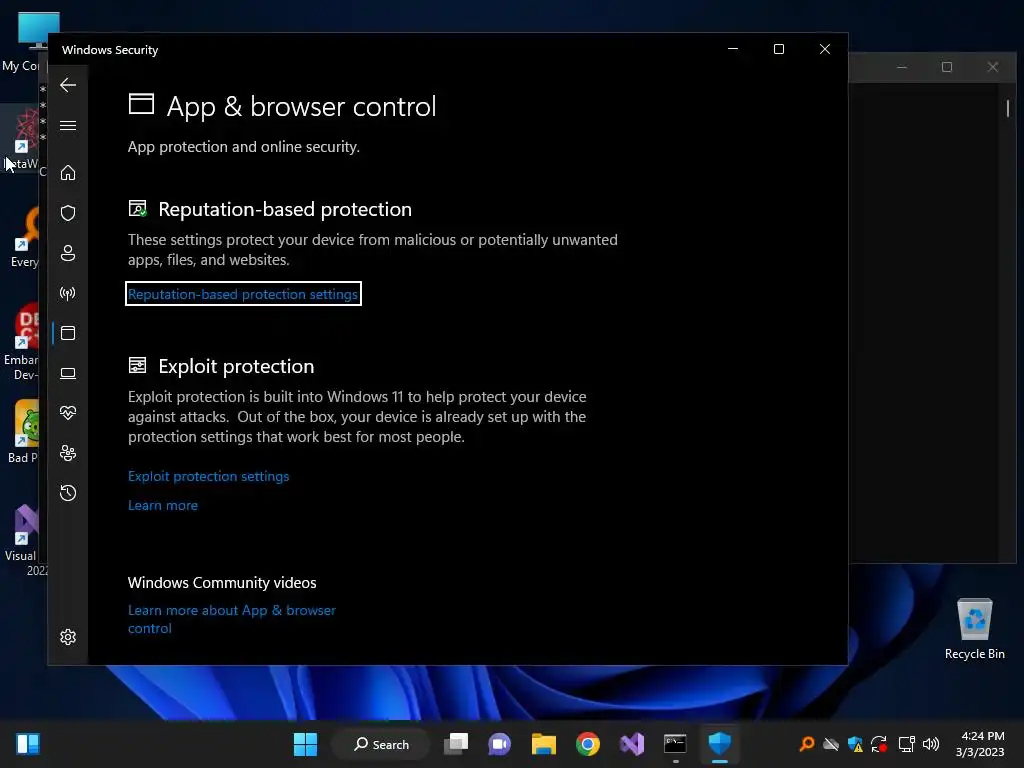Viewport: 1024px width, 768px height.
Task: Click the Windows Start button
Action: 305,744
